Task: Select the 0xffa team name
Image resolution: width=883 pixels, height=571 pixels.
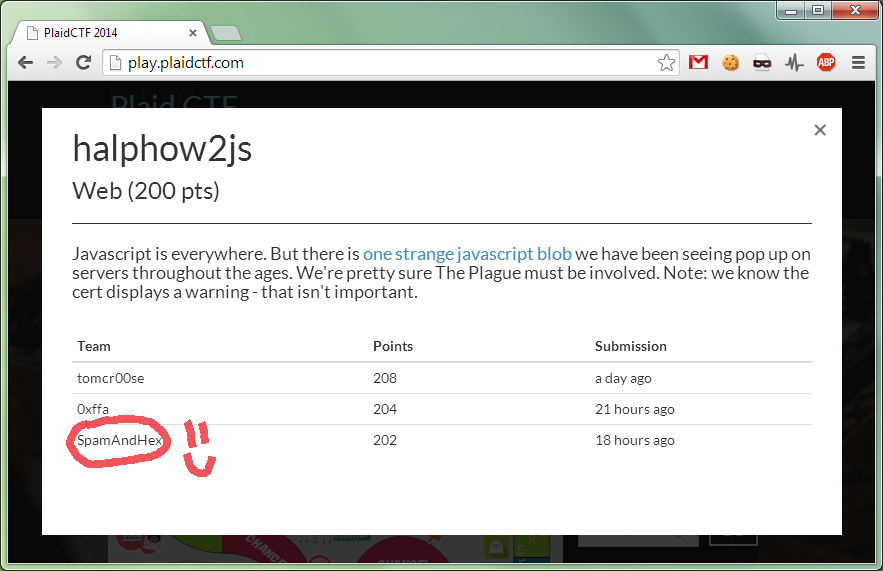Action: point(93,409)
